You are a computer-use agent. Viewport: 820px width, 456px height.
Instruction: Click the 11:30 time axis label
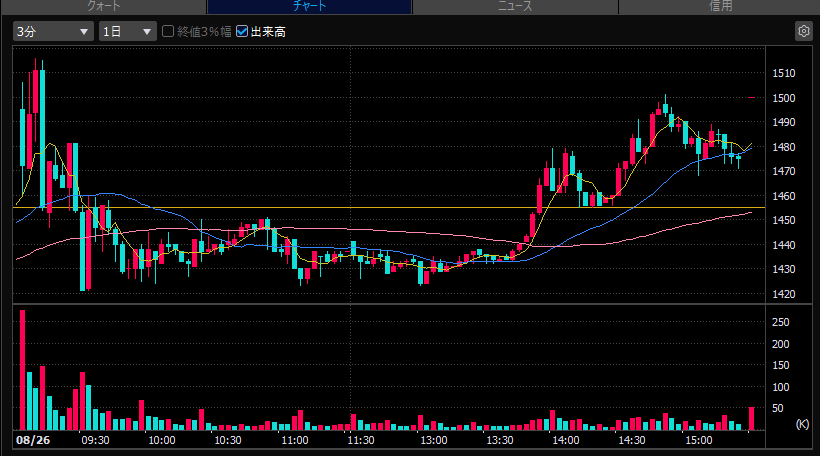tap(361, 440)
